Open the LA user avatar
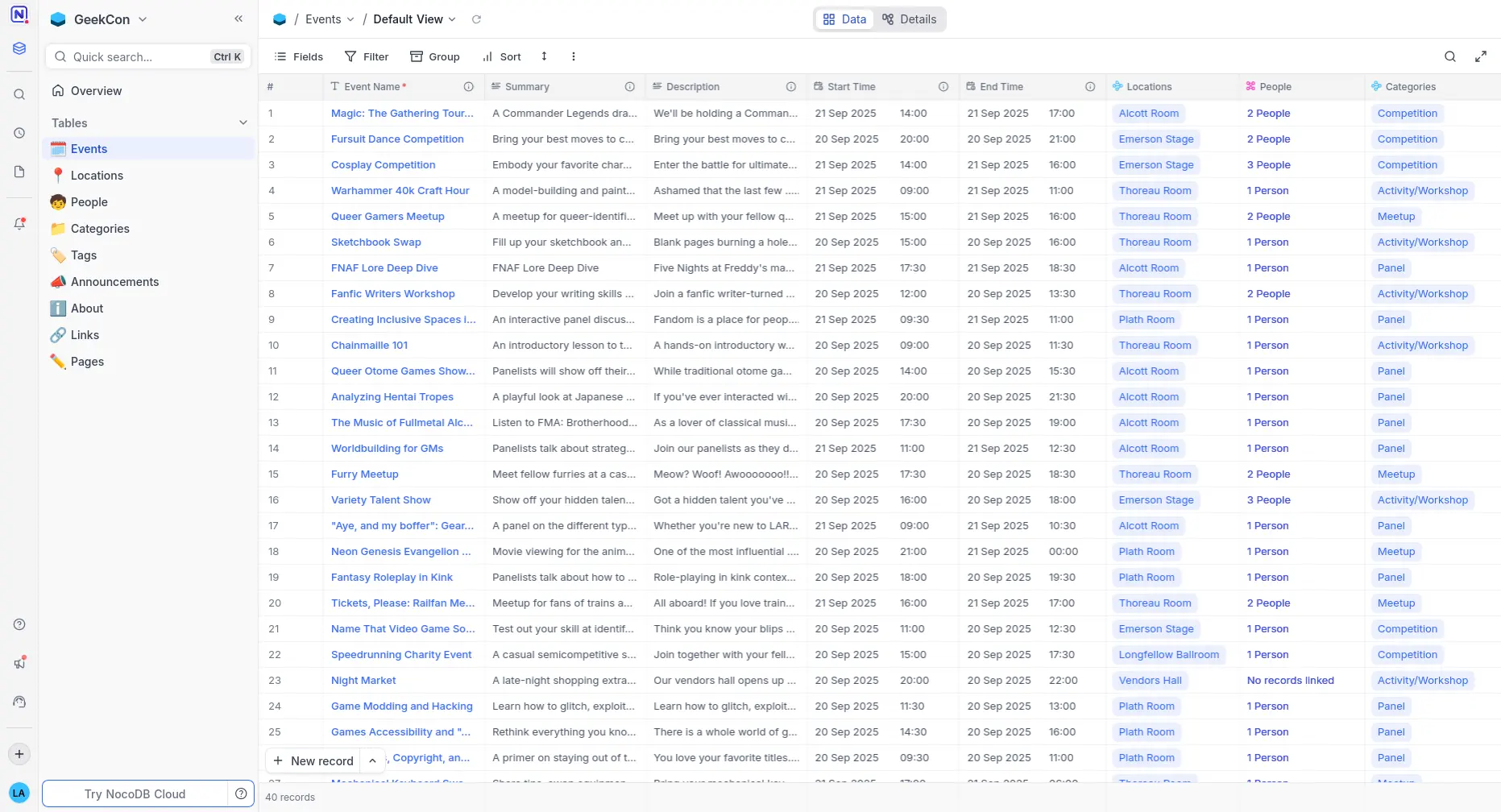This screenshot has width=1501, height=812. tap(19, 793)
